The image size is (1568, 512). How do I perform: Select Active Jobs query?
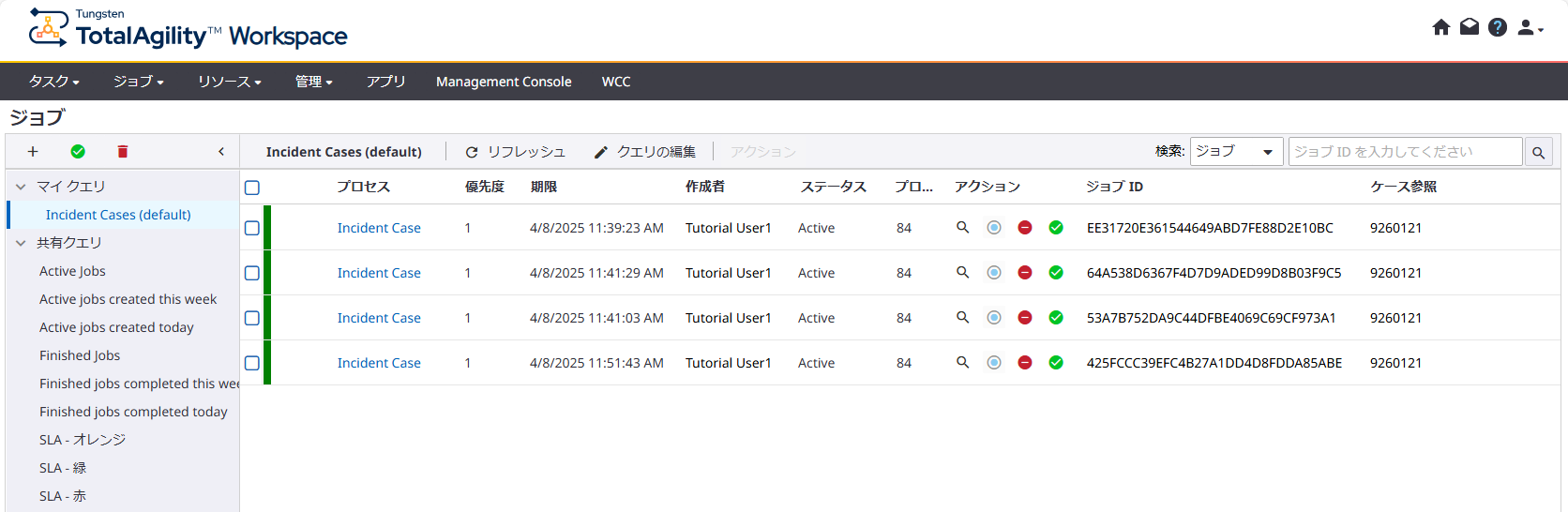[72, 271]
